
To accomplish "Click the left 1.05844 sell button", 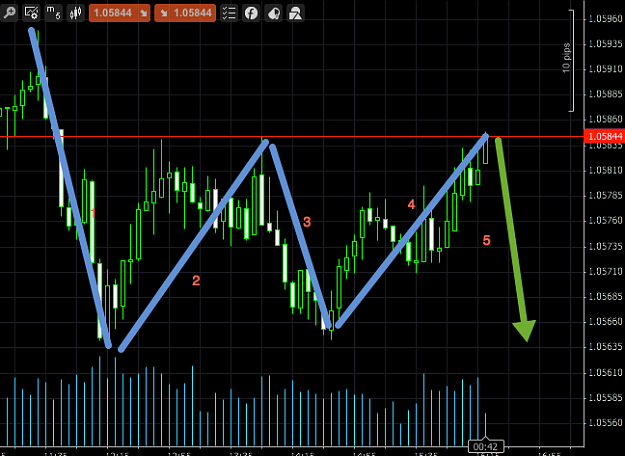I will [120, 13].
